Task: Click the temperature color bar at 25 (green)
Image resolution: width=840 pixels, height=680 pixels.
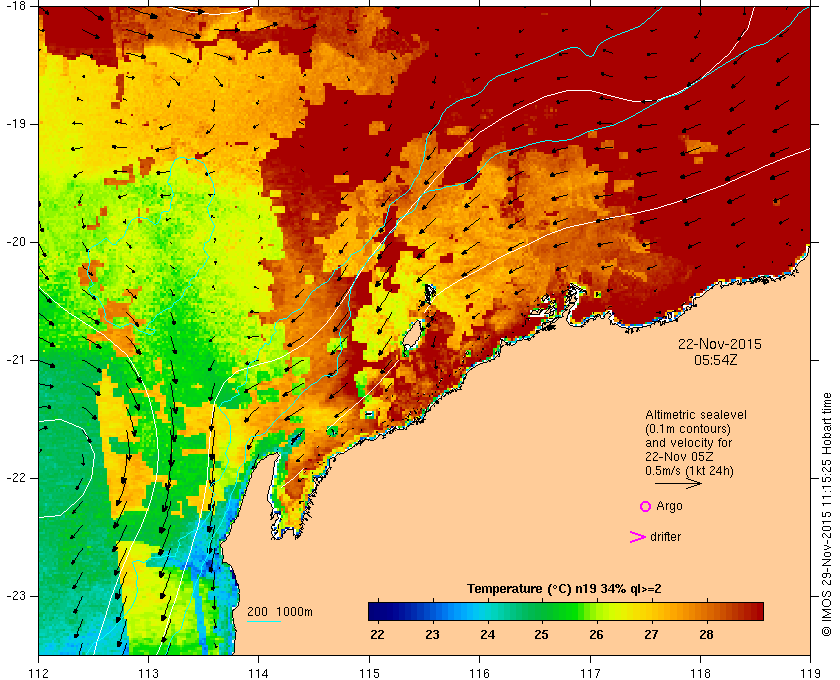Action: (542, 611)
